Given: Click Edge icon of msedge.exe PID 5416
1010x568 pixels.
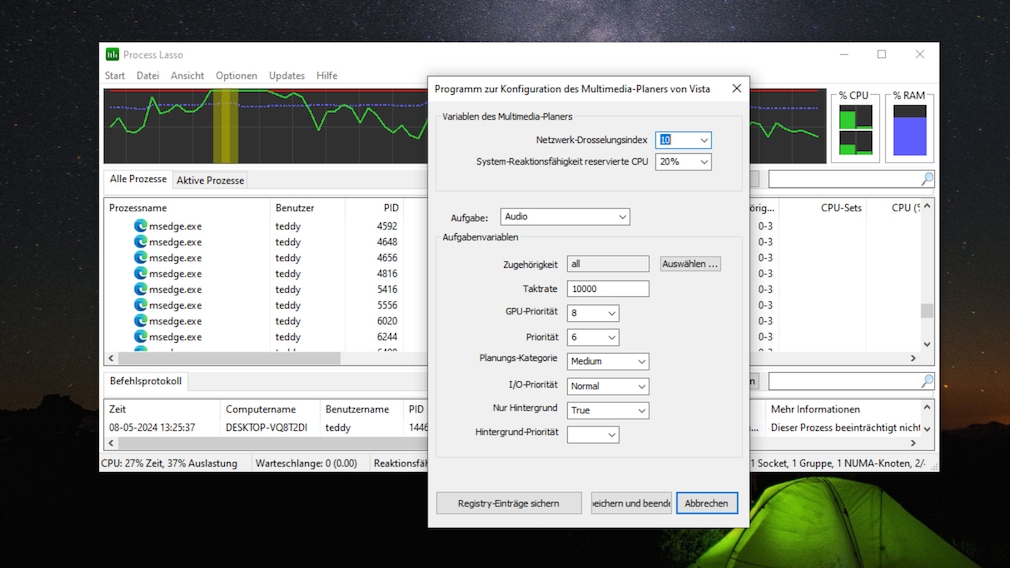Looking at the screenshot, I should tap(140, 289).
